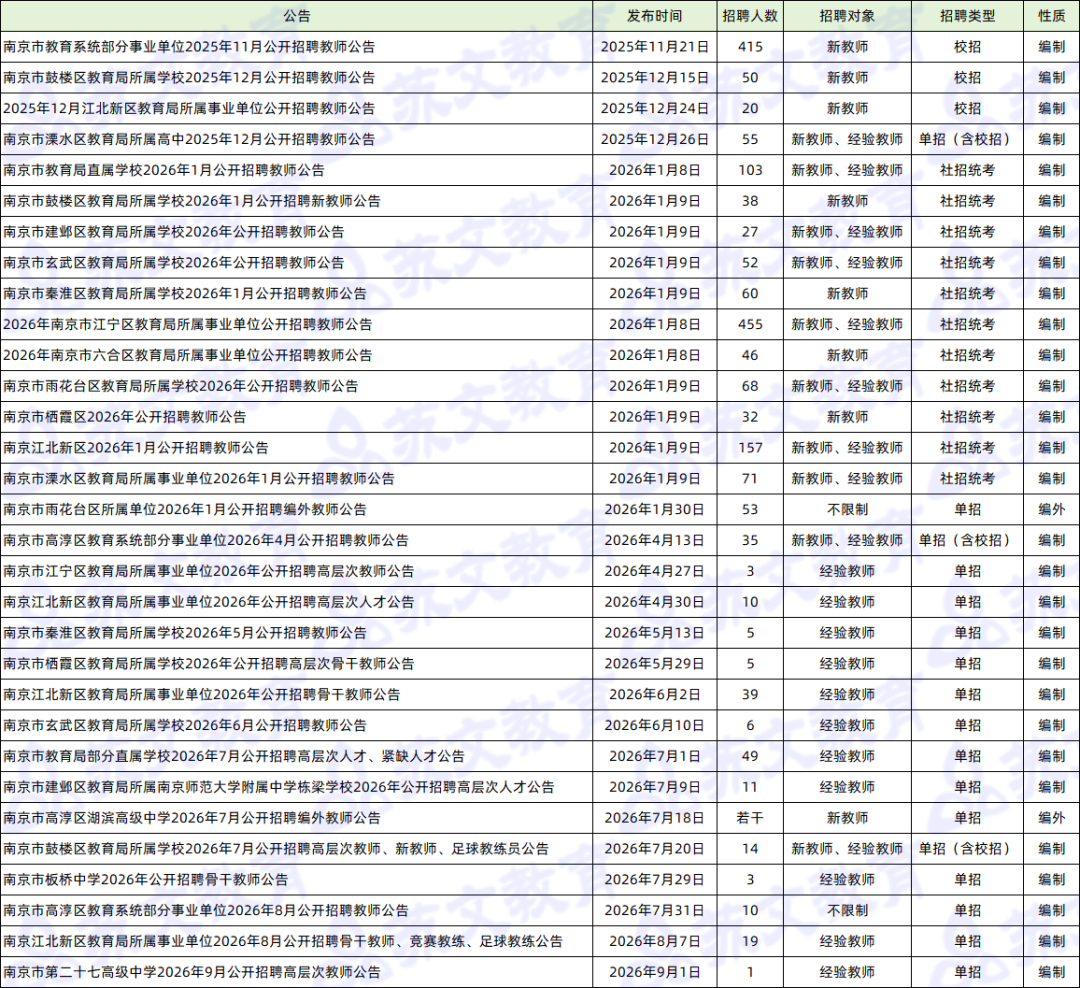1080x988 pixels.
Task: Select the date '2026年8月7日'
Action: [654, 942]
